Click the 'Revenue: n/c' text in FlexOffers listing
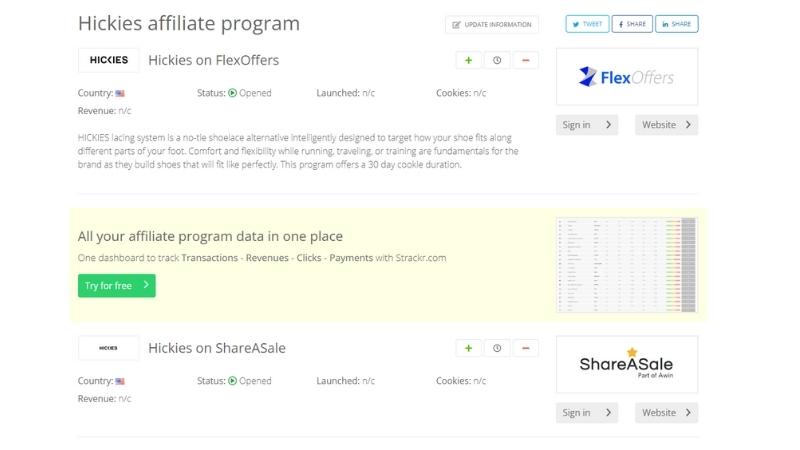Image resolution: width=800 pixels, height=450 pixels. (104, 111)
